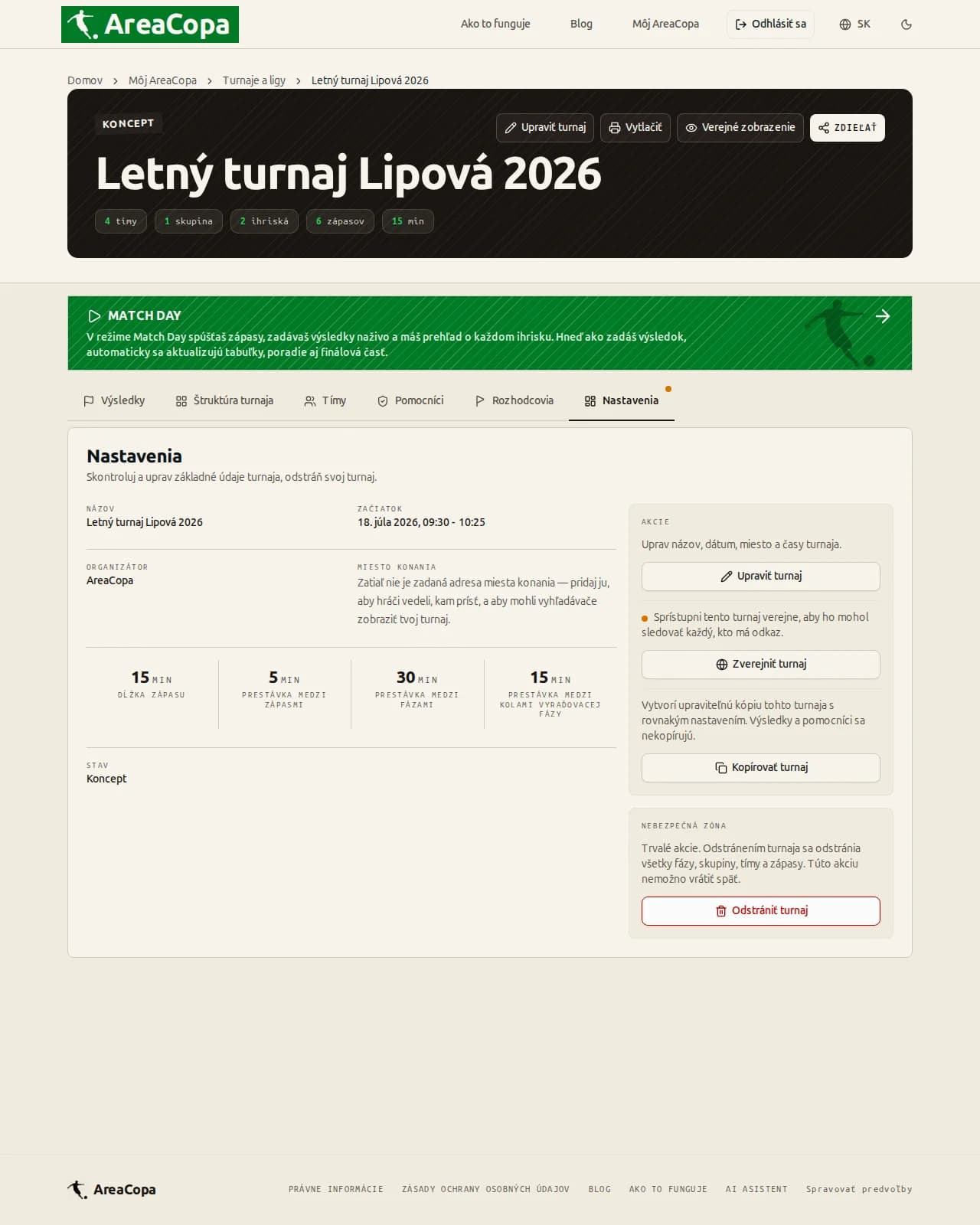Click Spravovať predvoľby in the footer
This screenshot has height=1225, width=980.
click(x=859, y=1190)
